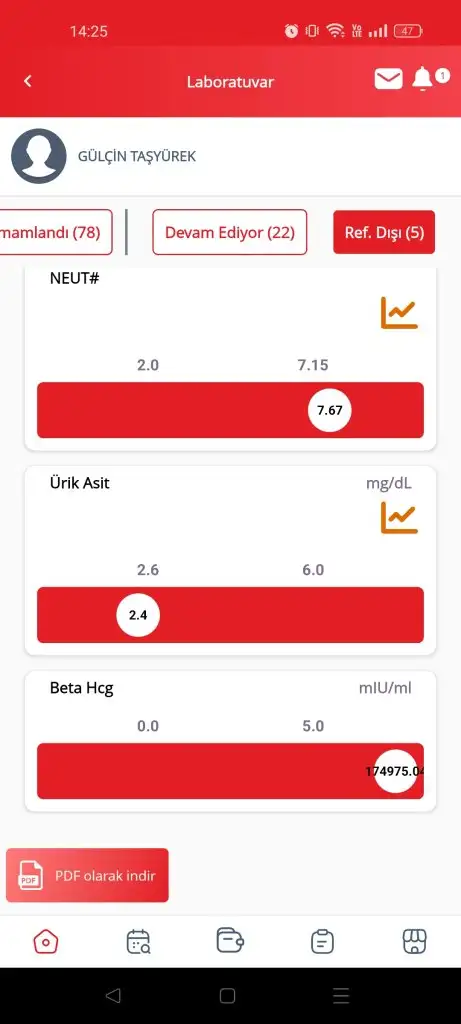Open the clipboard icon in bottom bar

pos(323,942)
